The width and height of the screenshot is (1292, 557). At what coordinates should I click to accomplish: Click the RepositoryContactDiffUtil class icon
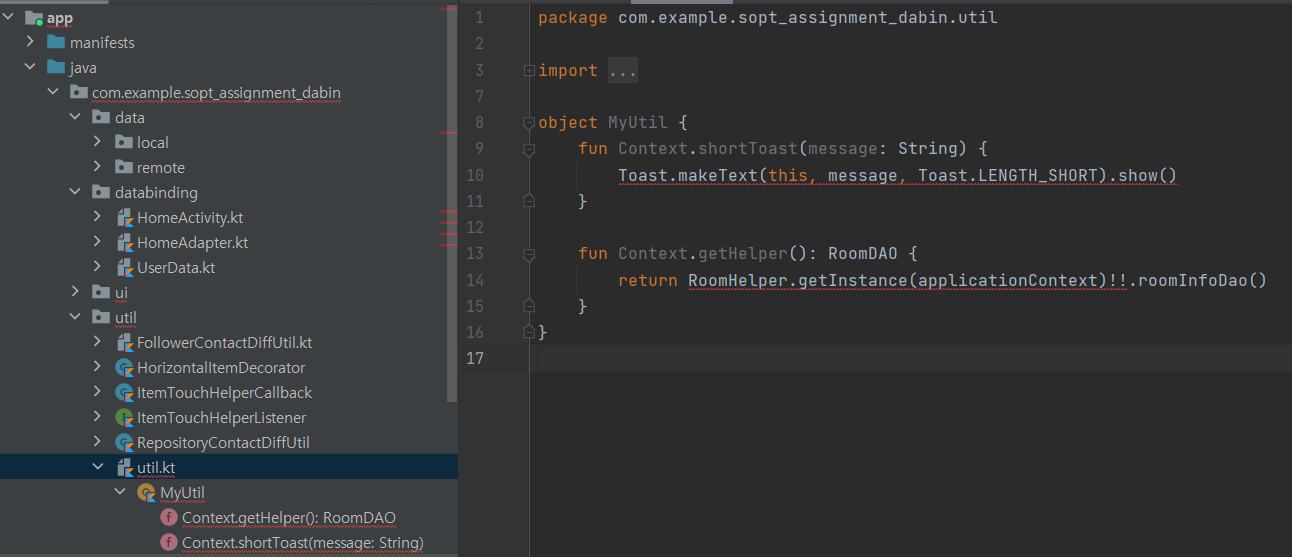pyautogui.click(x=124, y=442)
